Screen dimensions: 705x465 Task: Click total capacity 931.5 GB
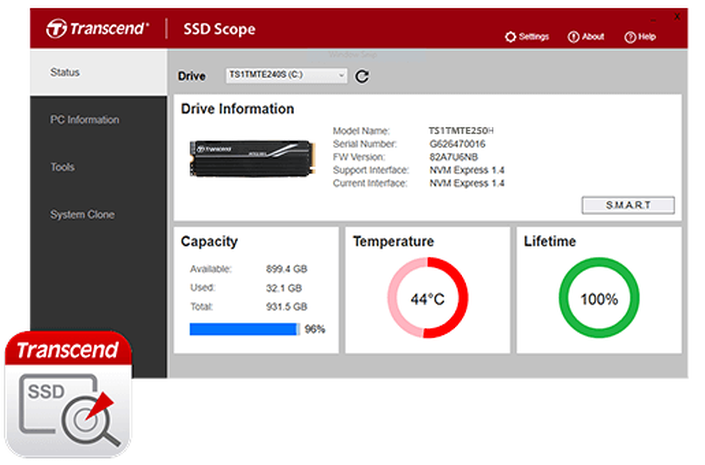286,307
